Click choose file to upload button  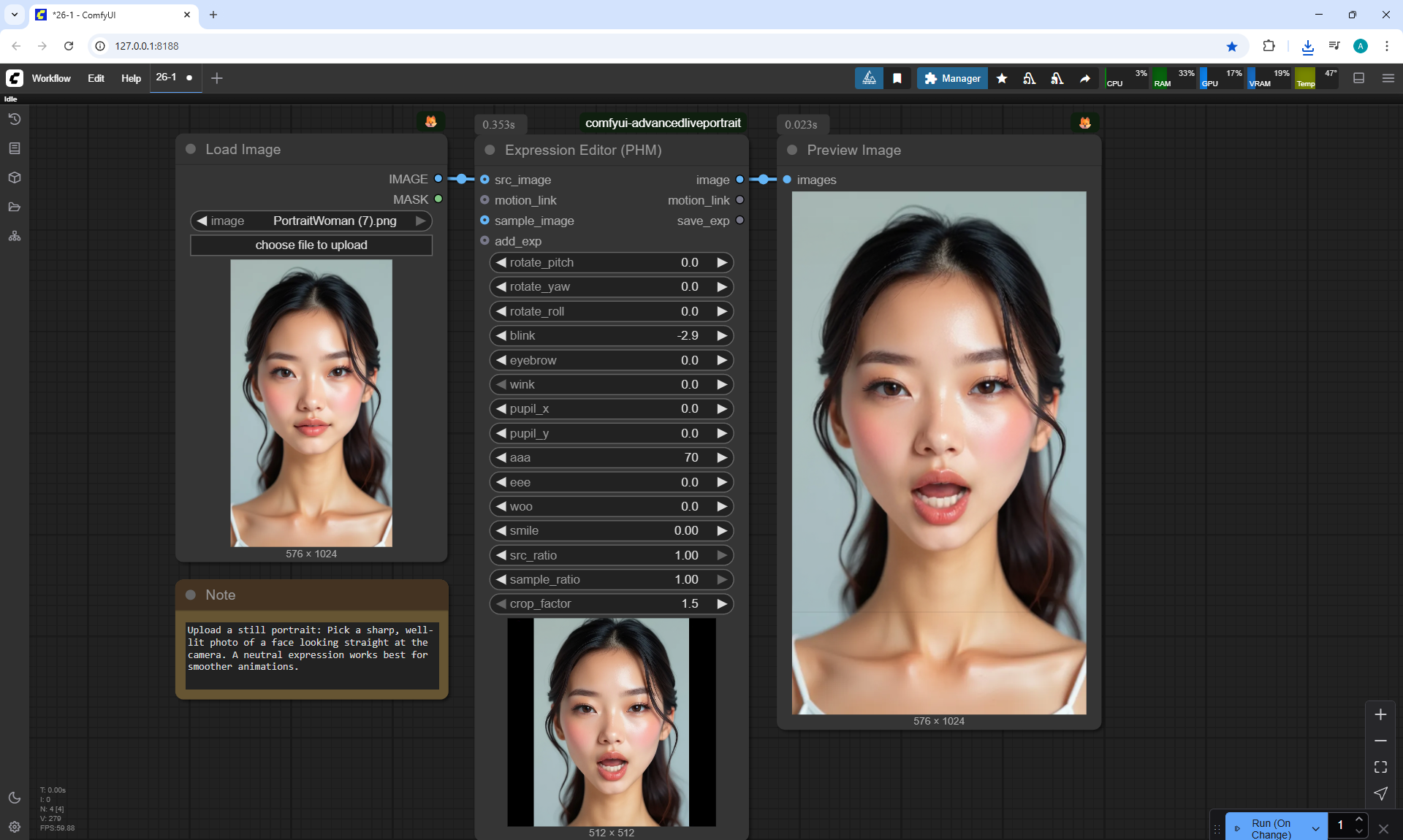point(311,245)
